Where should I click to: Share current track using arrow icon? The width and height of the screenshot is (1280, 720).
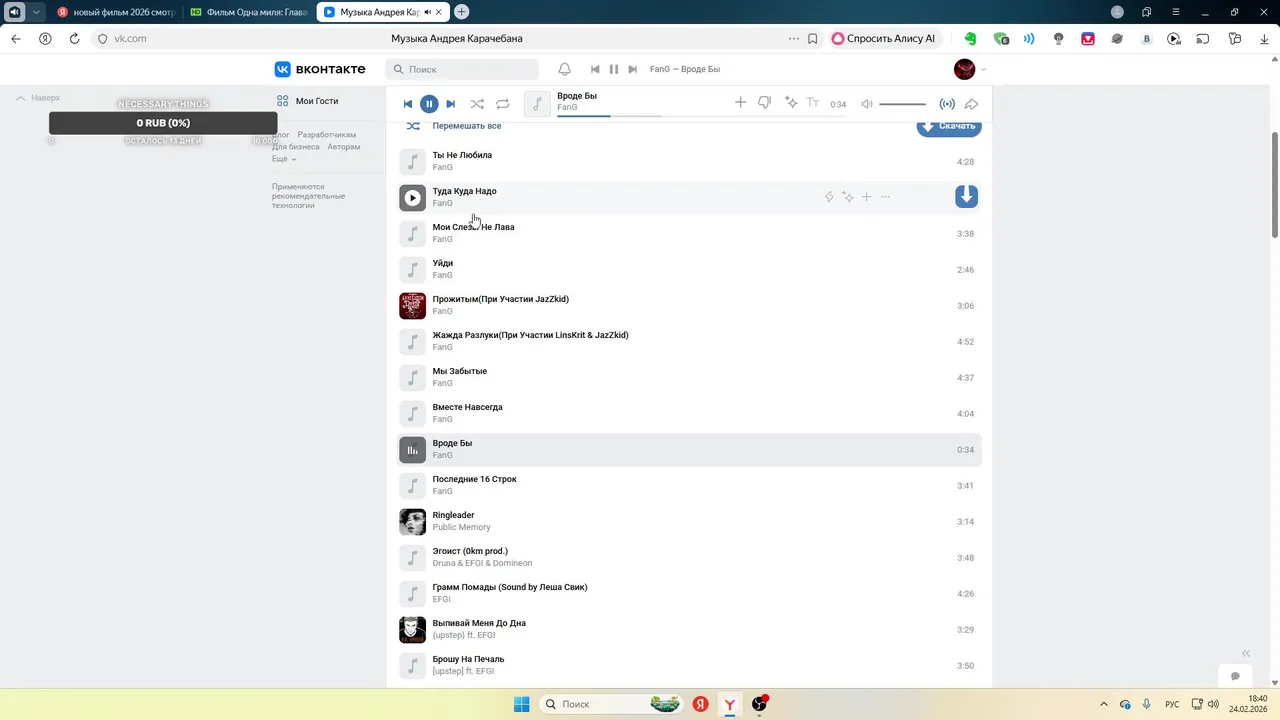tap(971, 104)
